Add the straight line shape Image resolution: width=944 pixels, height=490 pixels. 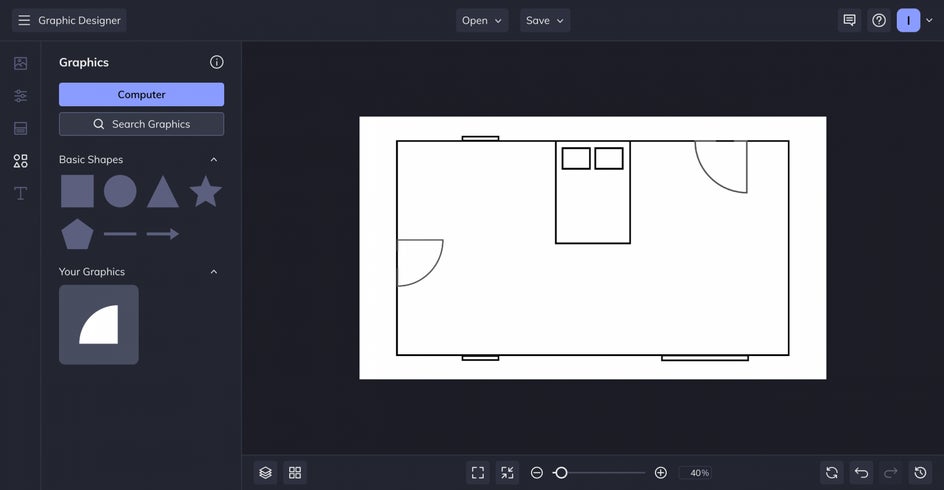coord(120,234)
